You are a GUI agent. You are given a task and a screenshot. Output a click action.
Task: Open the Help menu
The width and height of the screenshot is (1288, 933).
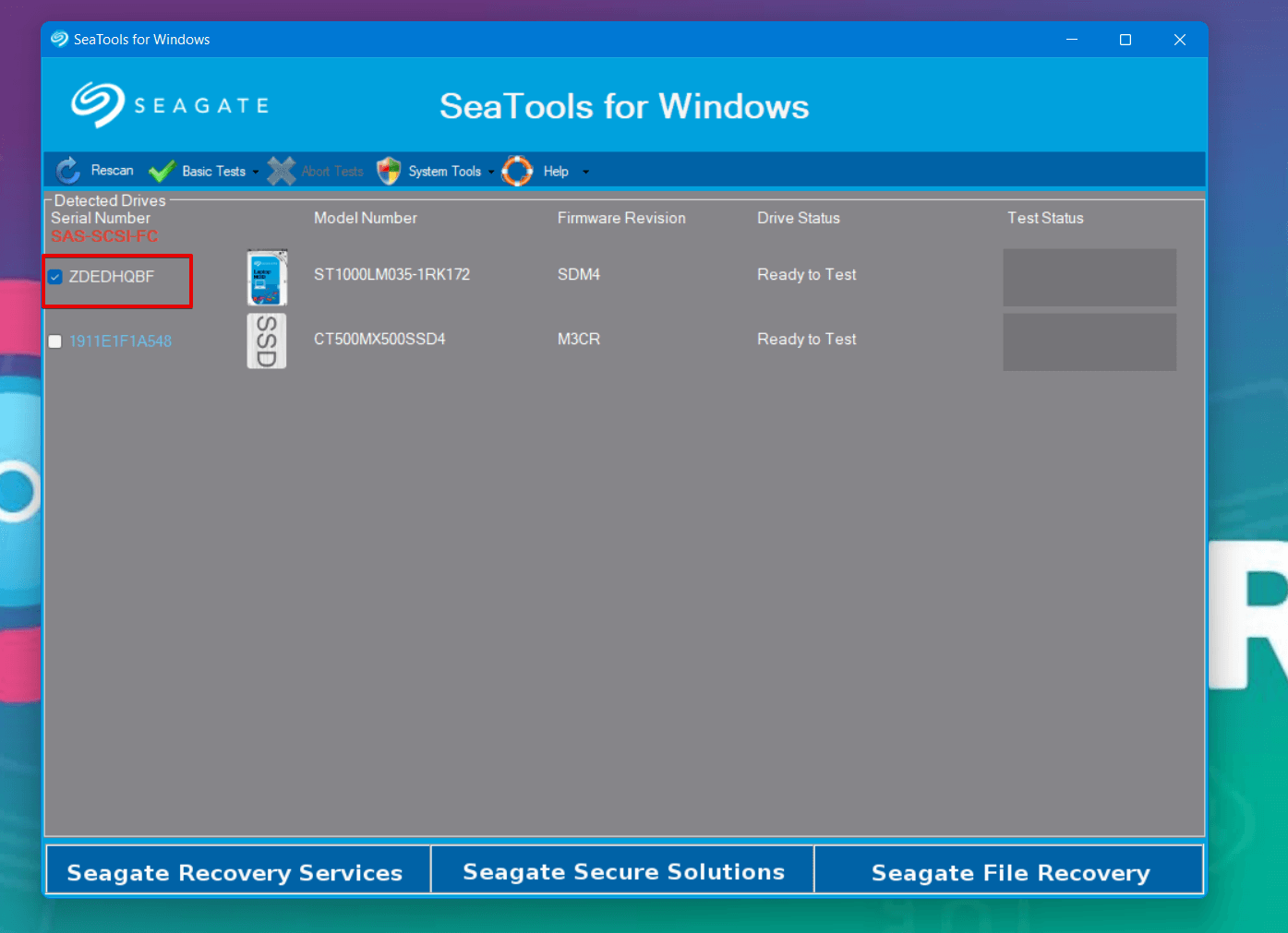pyautogui.click(x=556, y=172)
